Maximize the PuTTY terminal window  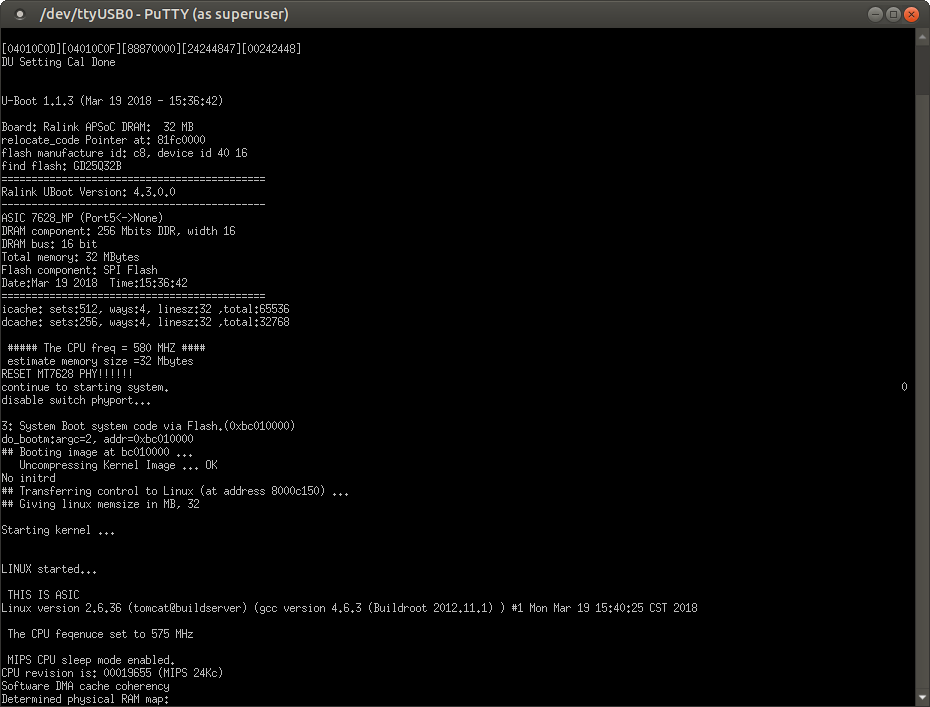pos(891,14)
